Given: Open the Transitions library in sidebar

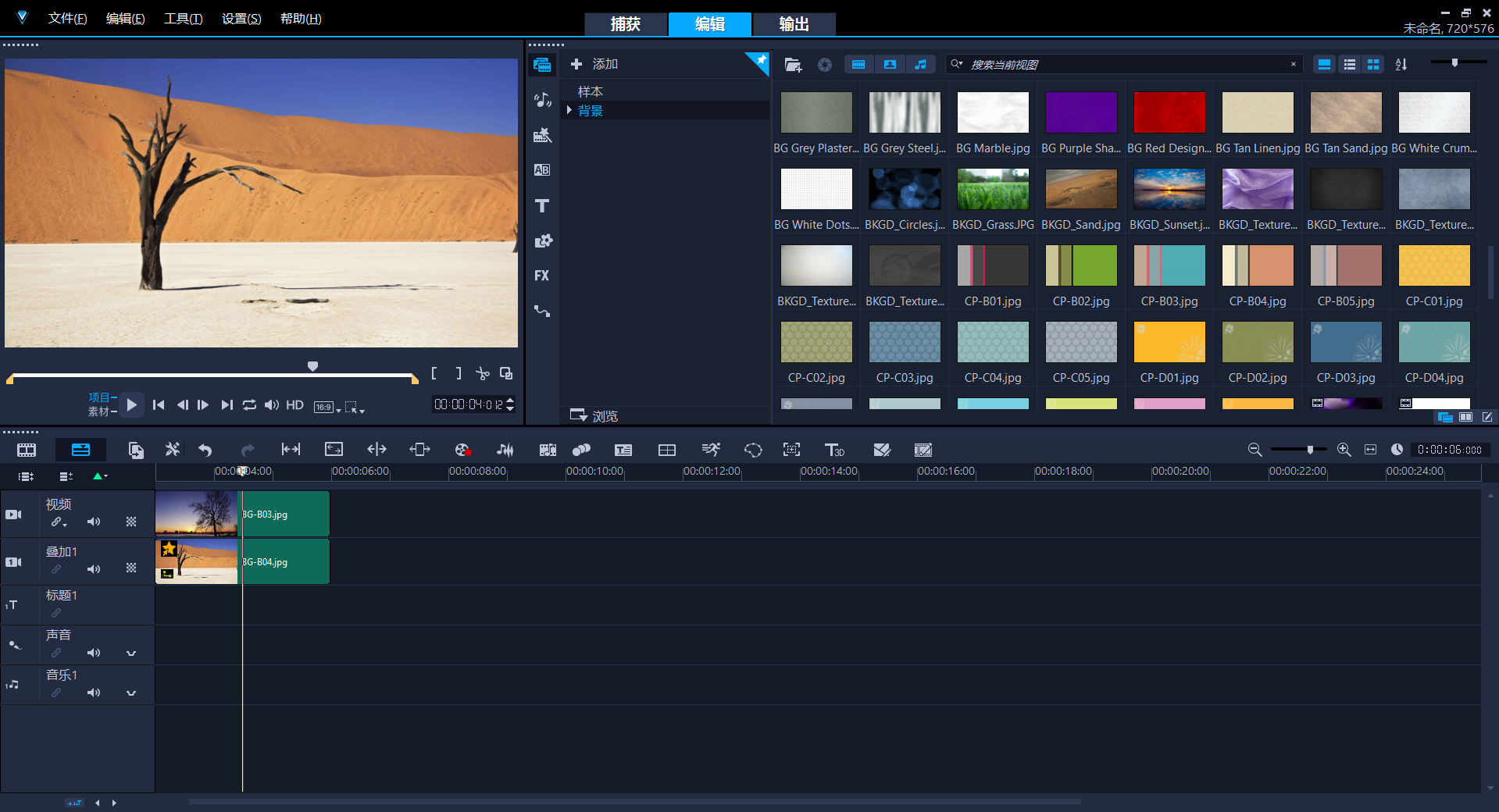Looking at the screenshot, I should [x=542, y=170].
